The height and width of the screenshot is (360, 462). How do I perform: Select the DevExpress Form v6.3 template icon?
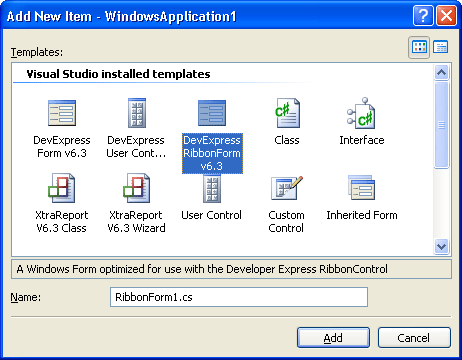(x=62, y=113)
